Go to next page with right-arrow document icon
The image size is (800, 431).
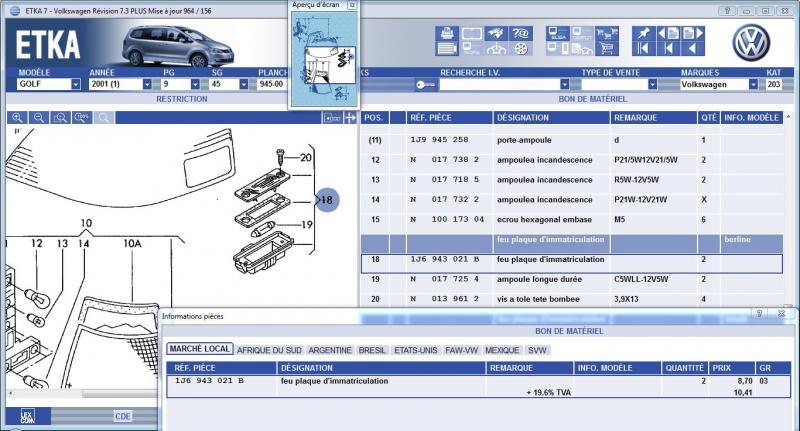click(x=693, y=34)
